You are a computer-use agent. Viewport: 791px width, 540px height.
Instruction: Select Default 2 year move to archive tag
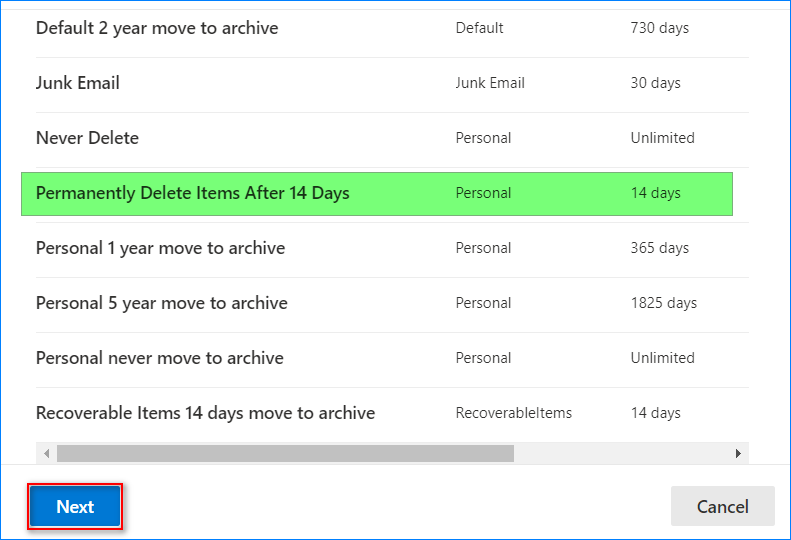[157, 28]
